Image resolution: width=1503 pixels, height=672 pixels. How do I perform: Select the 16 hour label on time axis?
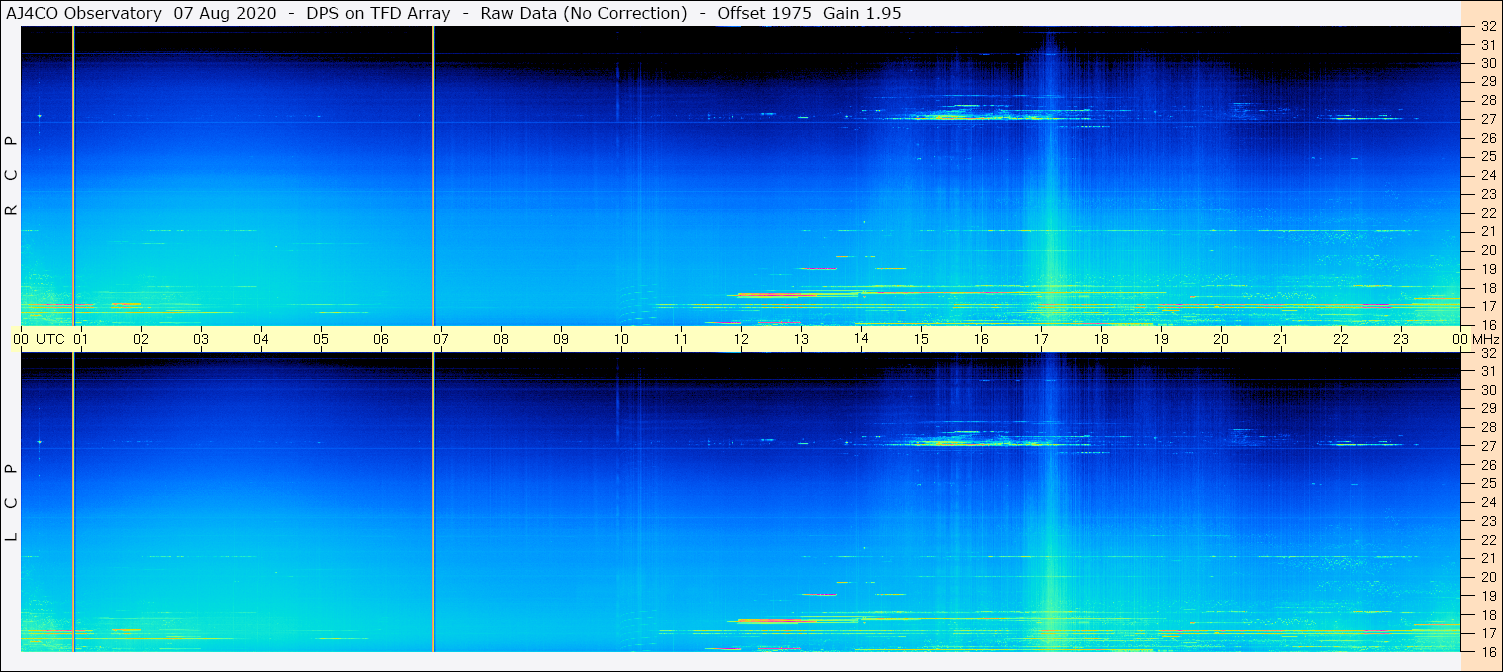[981, 339]
